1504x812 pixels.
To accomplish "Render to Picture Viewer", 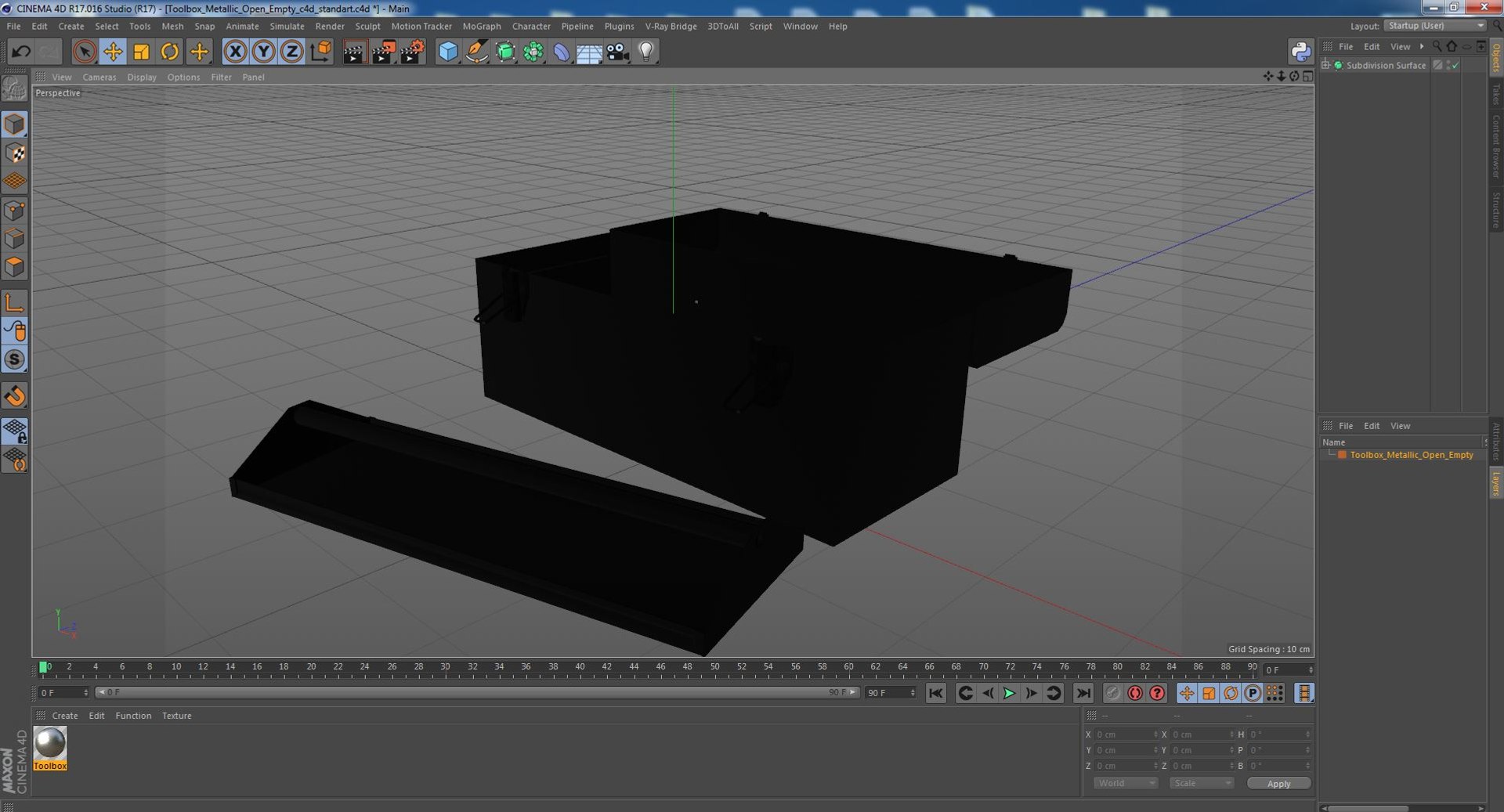I will click(383, 52).
